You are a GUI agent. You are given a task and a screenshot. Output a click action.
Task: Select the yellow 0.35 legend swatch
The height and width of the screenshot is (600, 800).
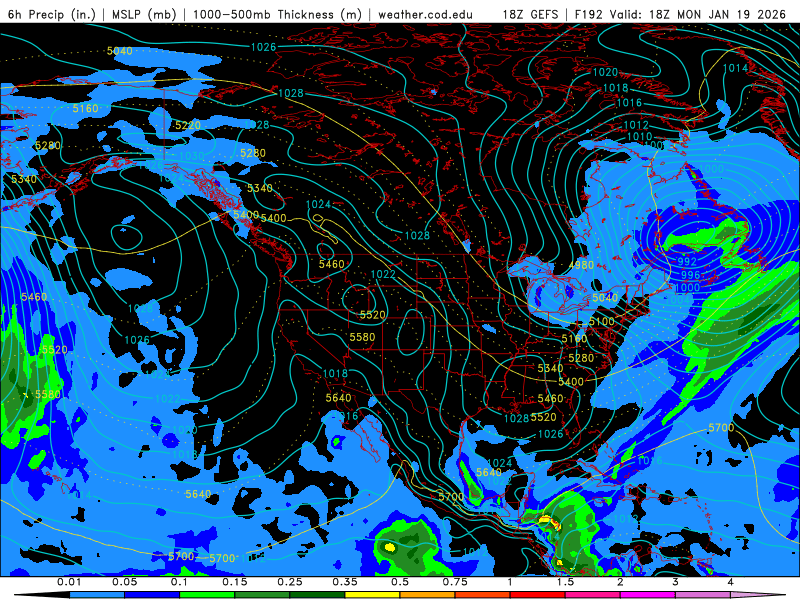[x=372, y=595]
